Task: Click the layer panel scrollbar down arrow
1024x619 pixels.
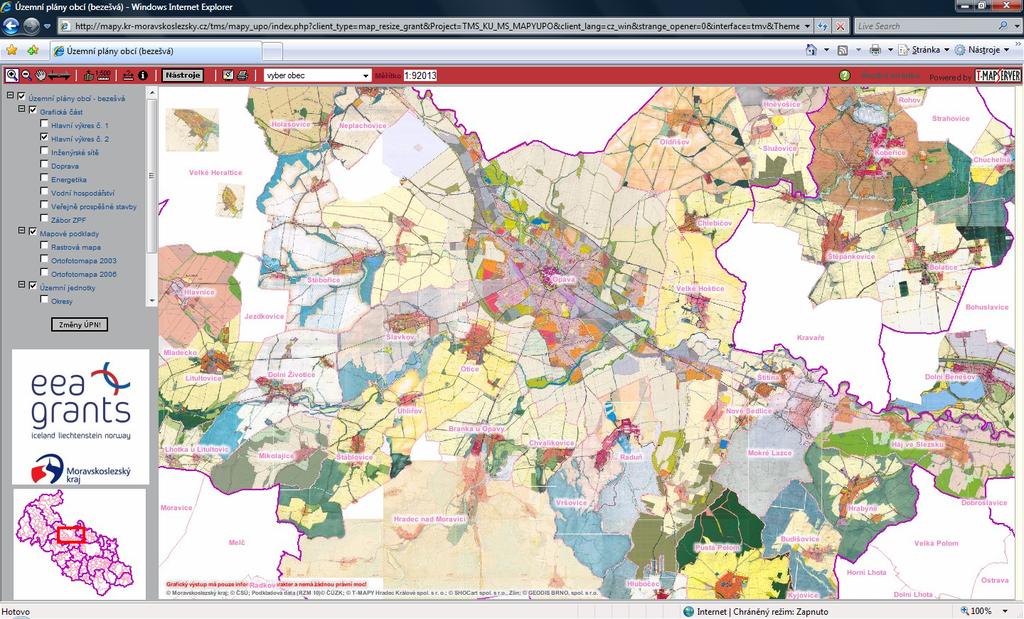Action: coord(152,300)
